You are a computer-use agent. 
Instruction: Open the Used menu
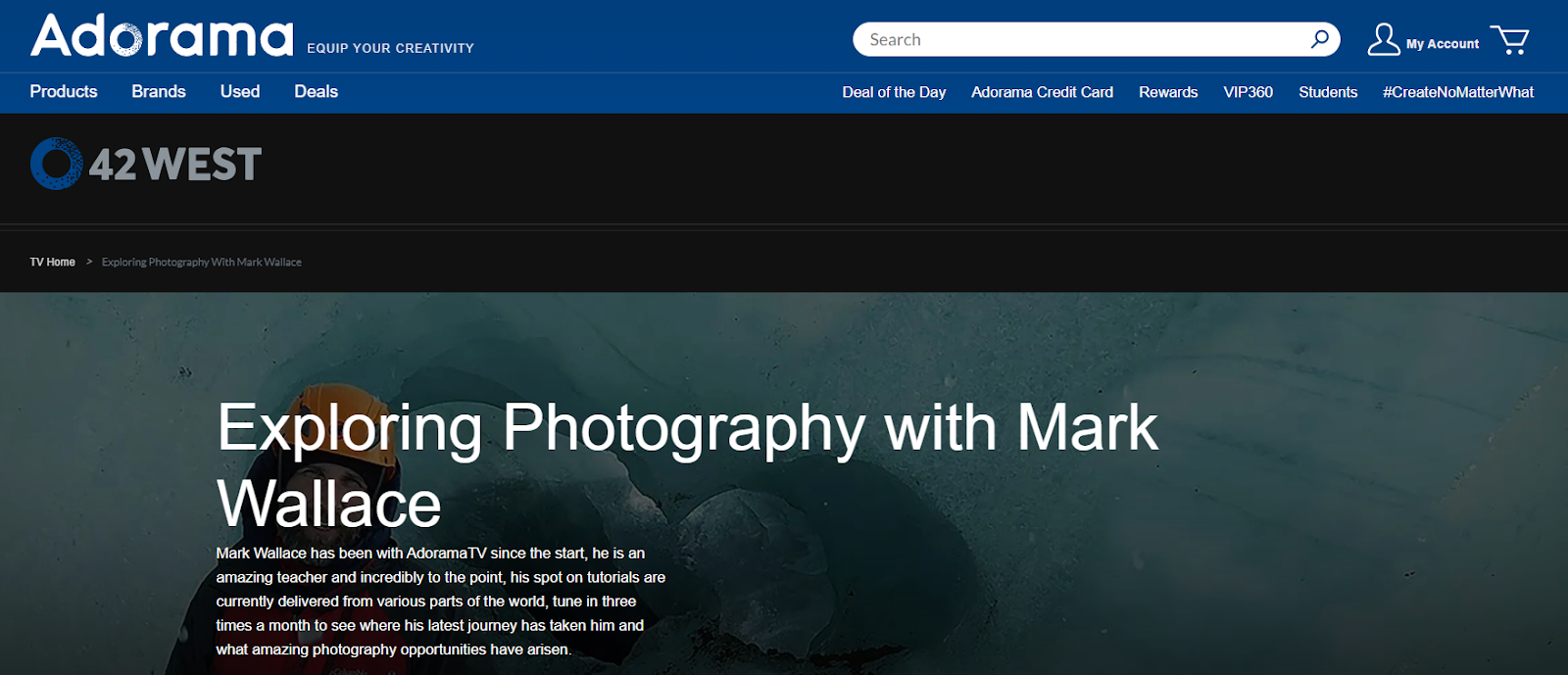click(x=240, y=91)
